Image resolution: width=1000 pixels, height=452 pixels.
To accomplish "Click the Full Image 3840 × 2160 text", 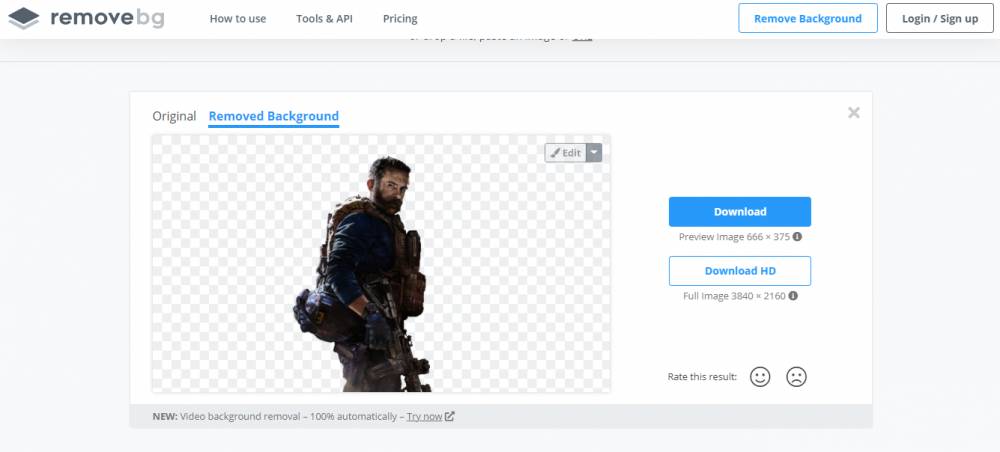I will [x=734, y=296].
